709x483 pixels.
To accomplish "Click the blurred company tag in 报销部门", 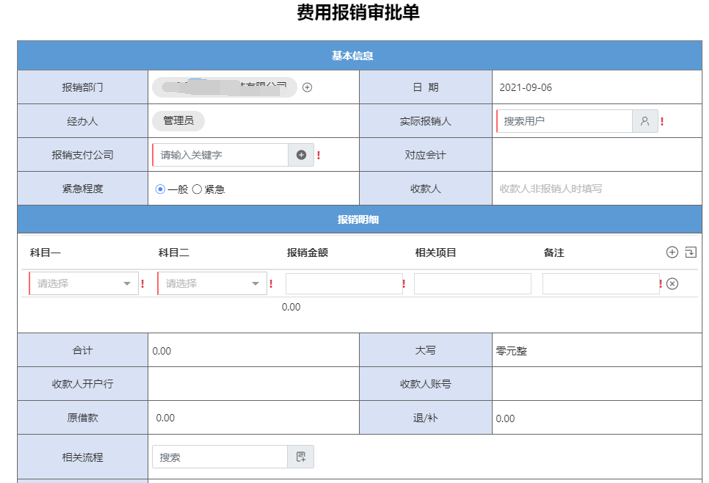I will click(224, 87).
